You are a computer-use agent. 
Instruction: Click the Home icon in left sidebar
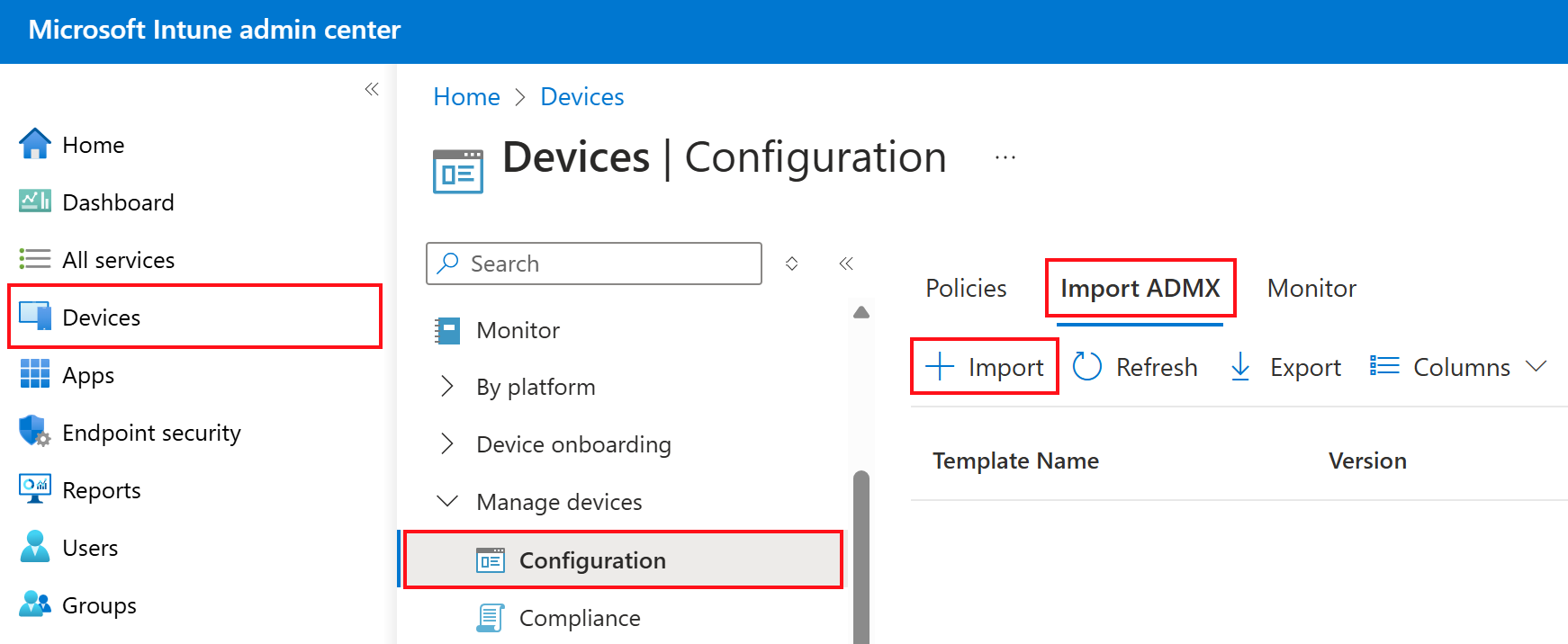[x=35, y=145]
